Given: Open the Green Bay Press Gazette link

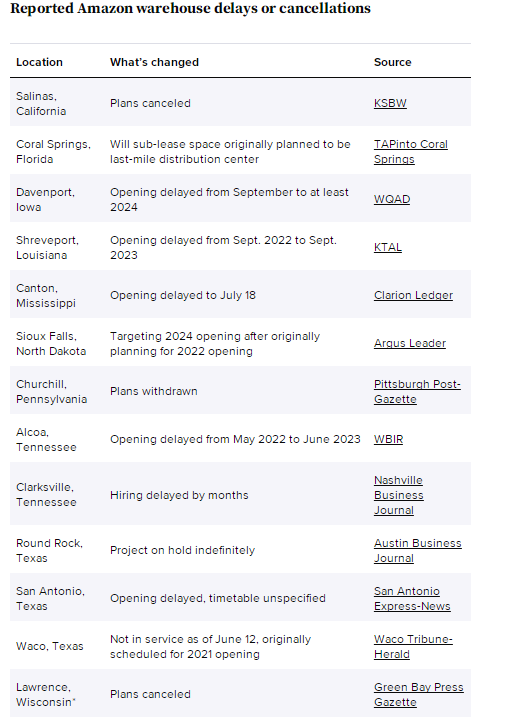Looking at the screenshot, I should click(418, 695).
